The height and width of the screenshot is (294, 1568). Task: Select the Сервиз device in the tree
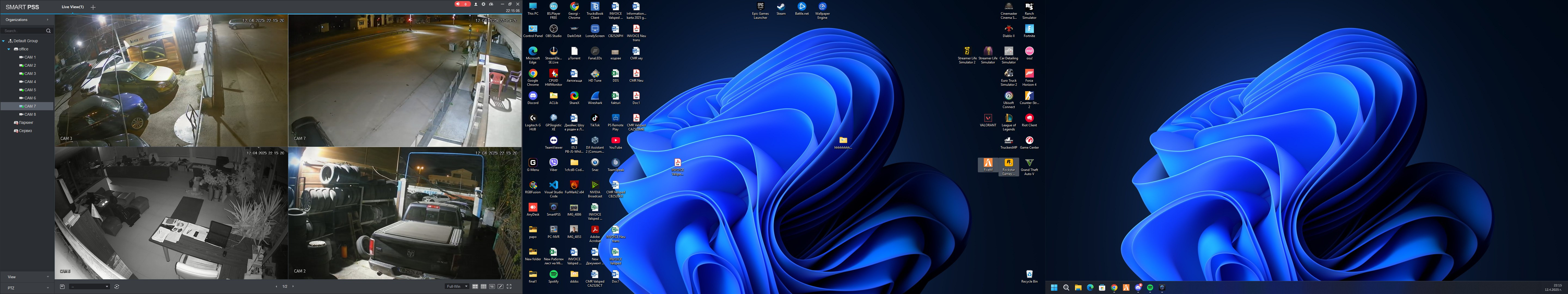(23, 131)
